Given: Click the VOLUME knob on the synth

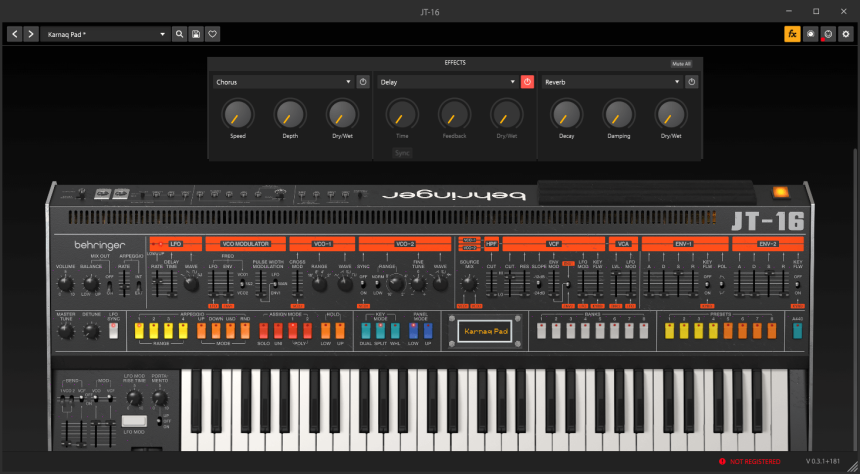Looking at the screenshot, I should coord(66,284).
